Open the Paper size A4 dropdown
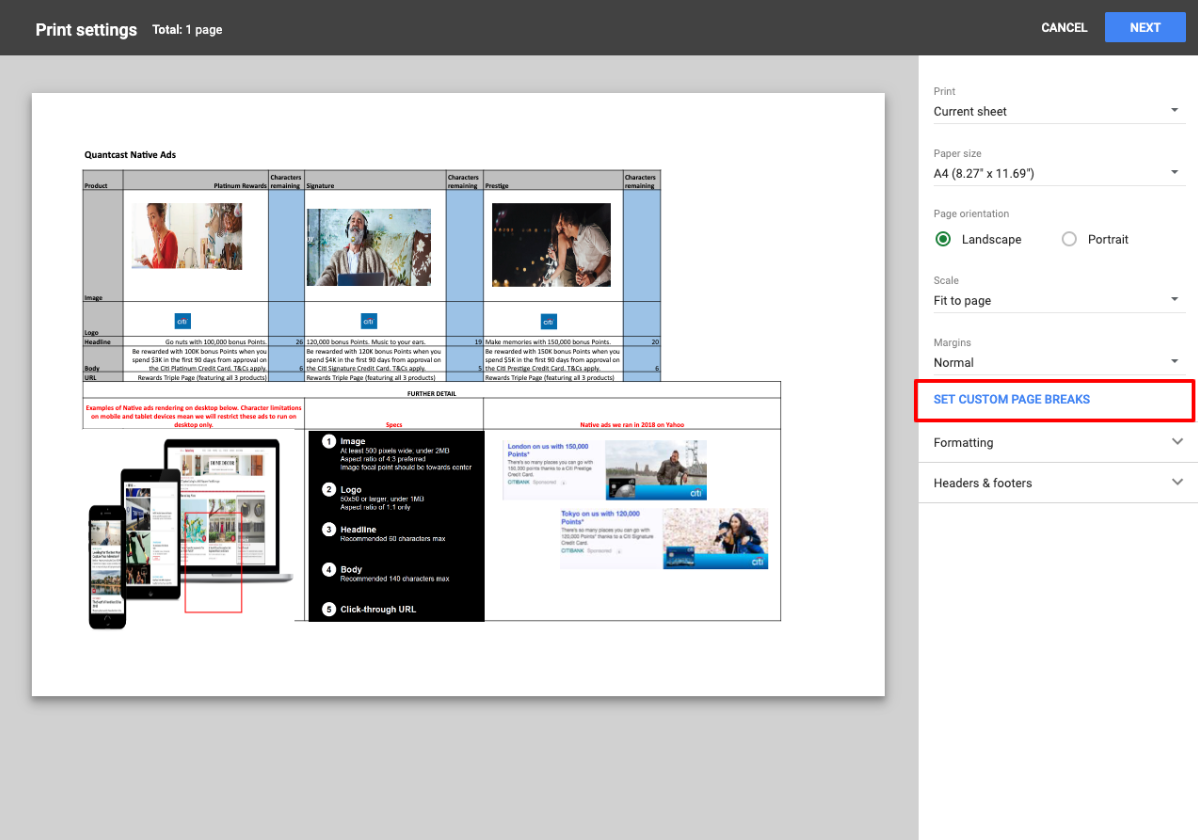 [1056, 174]
